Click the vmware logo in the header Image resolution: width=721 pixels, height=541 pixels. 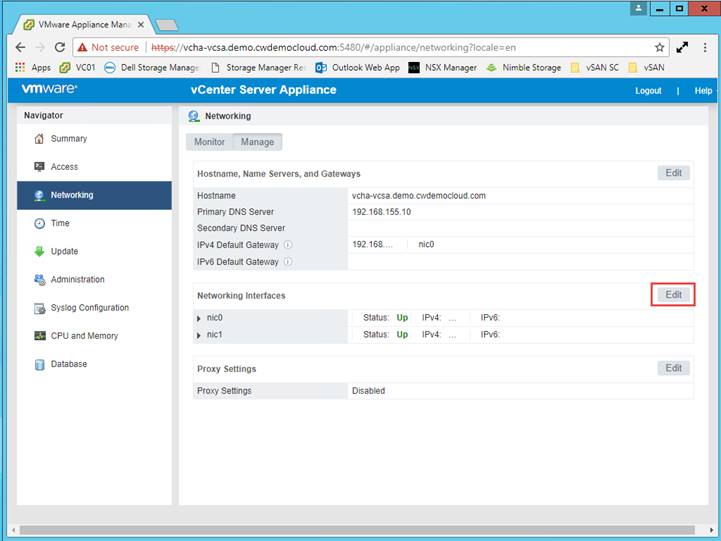[49, 89]
